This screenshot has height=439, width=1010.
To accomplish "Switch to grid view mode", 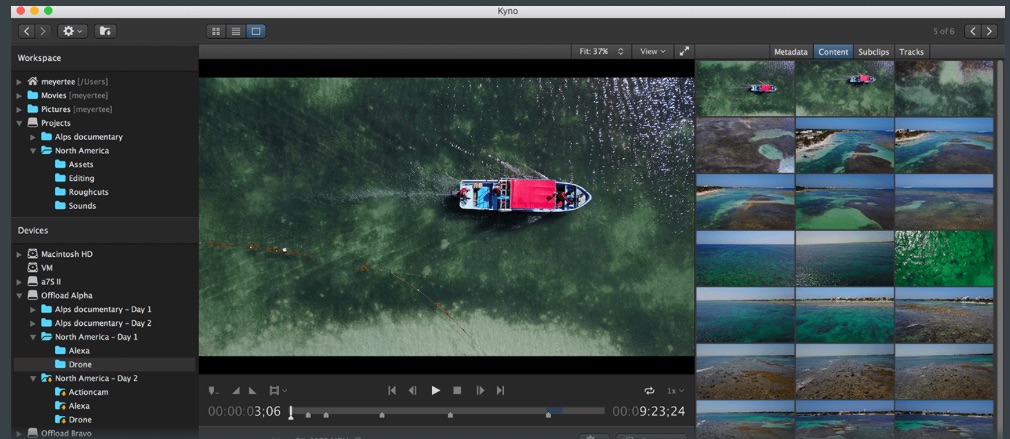I will pos(216,31).
